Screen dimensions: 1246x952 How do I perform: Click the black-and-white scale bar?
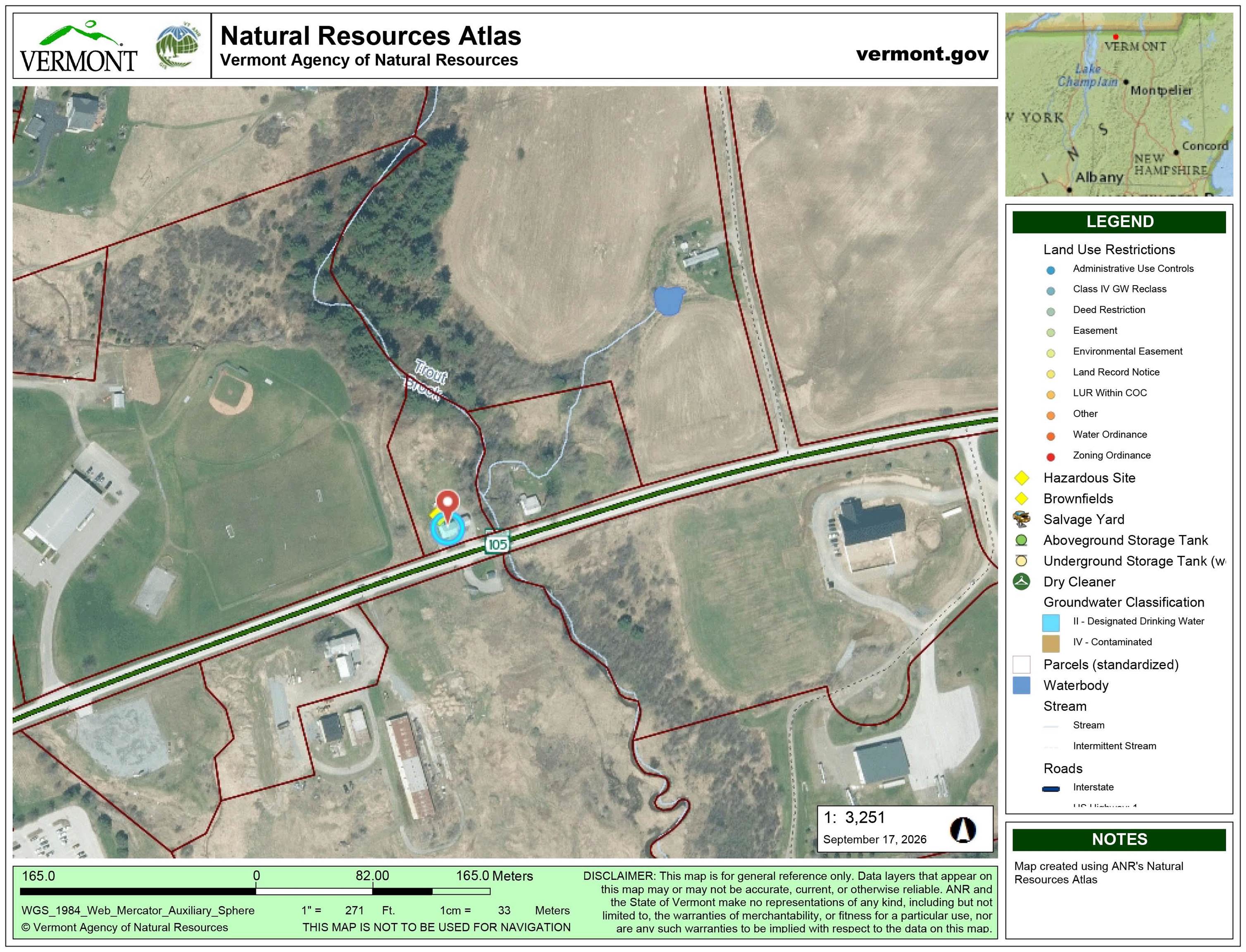255,891
